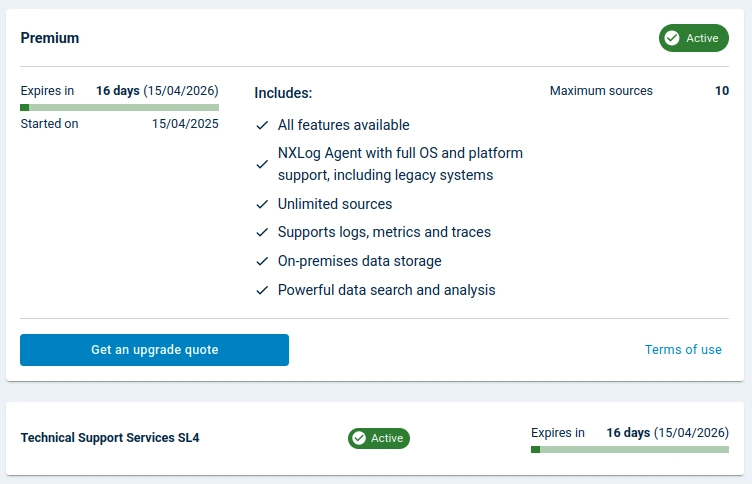Click the Technical Support expiry 16 days (15/04/2026)
This screenshot has height=484, width=752.
tap(668, 433)
